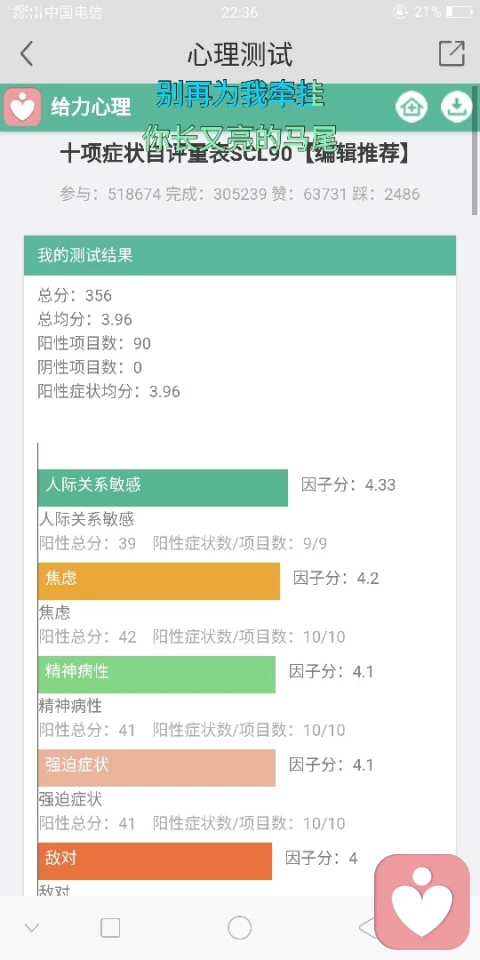Tap the share icon in title bar

click(452, 54)
